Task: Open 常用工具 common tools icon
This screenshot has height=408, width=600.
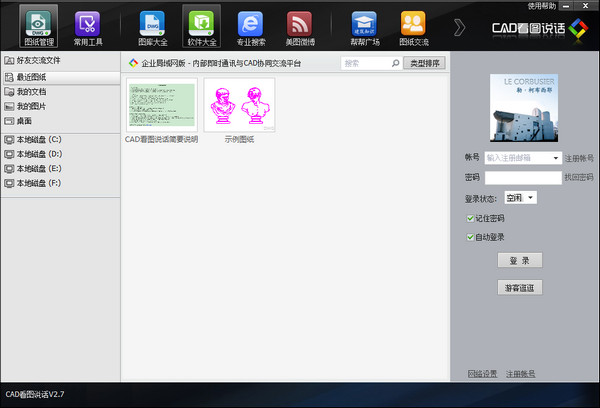Action: tap(88, 28)
